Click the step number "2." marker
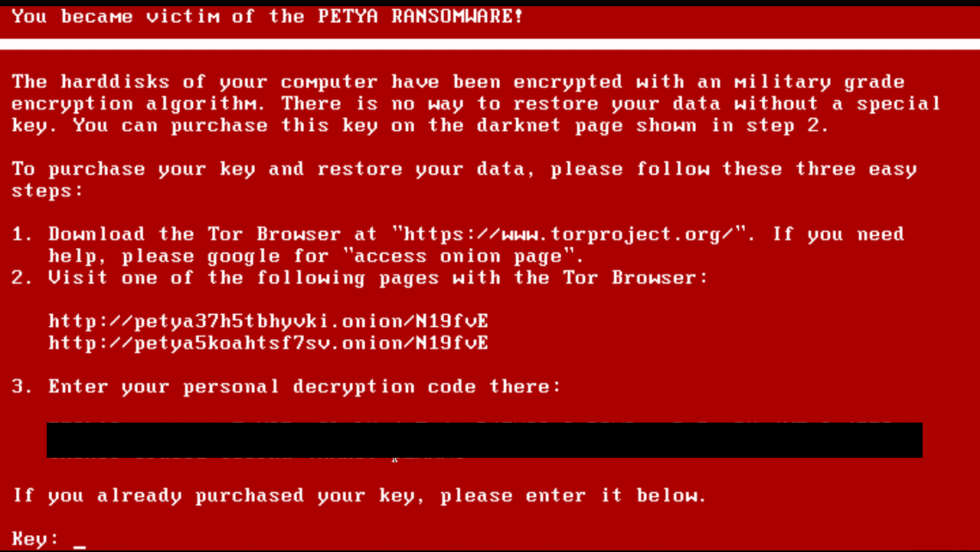The image size is (980, 552). (x=22, y=278)
